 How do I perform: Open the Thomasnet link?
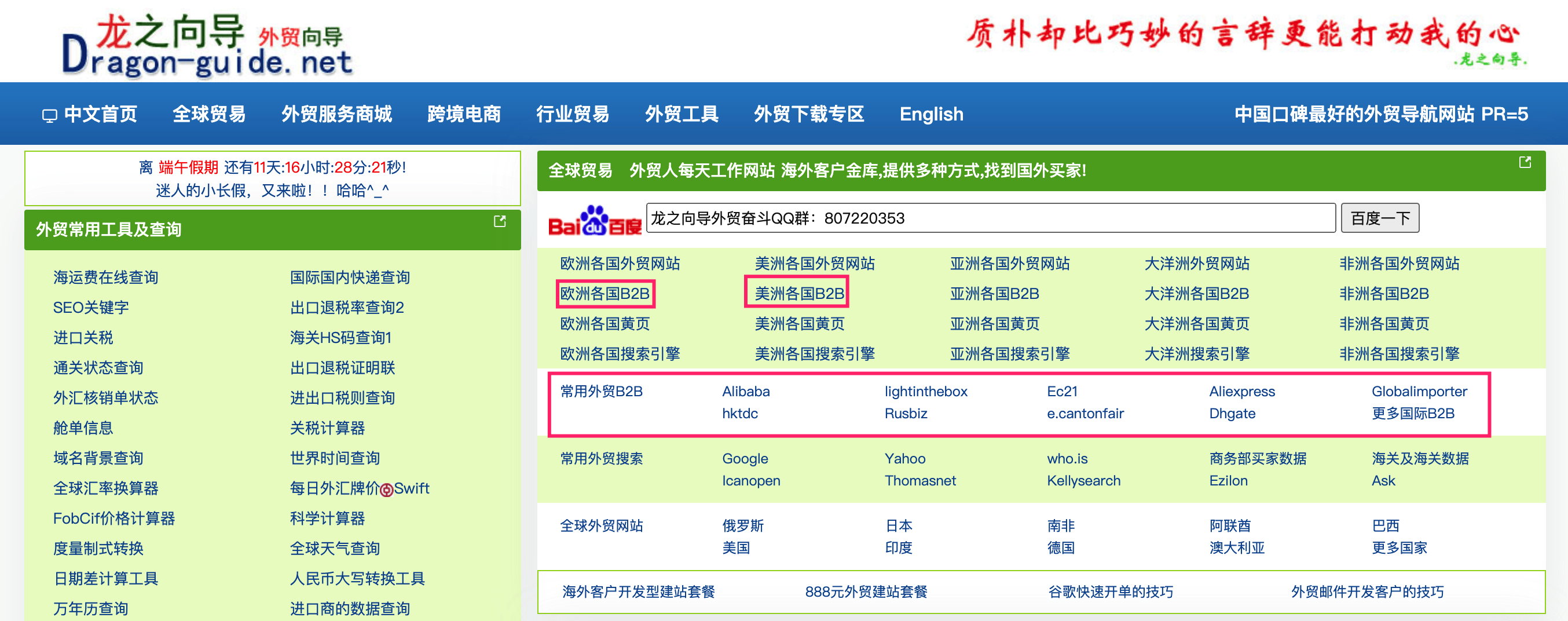[919, 480]
